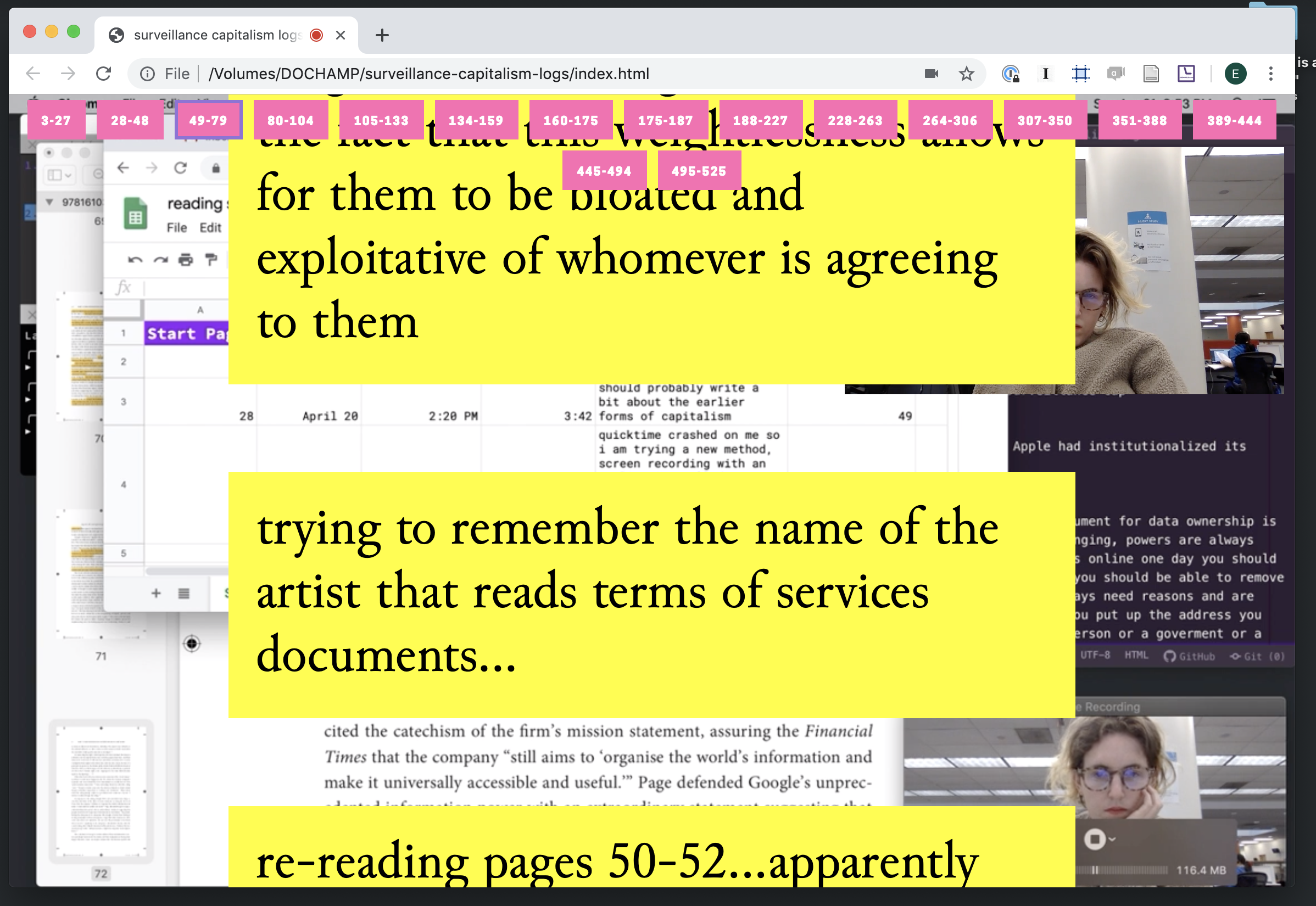Go to page range 495-525
This screenshot has height=906, width=1316.
[698, 171]
